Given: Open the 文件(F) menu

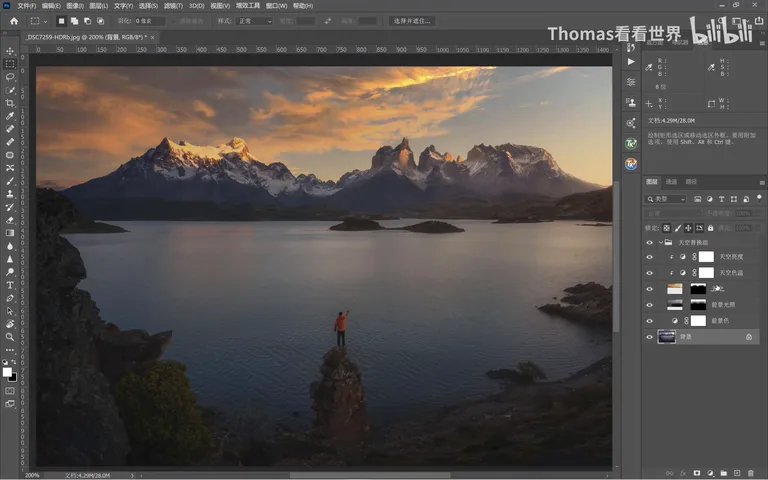Looking at the screenshot, I should [27, 6].
